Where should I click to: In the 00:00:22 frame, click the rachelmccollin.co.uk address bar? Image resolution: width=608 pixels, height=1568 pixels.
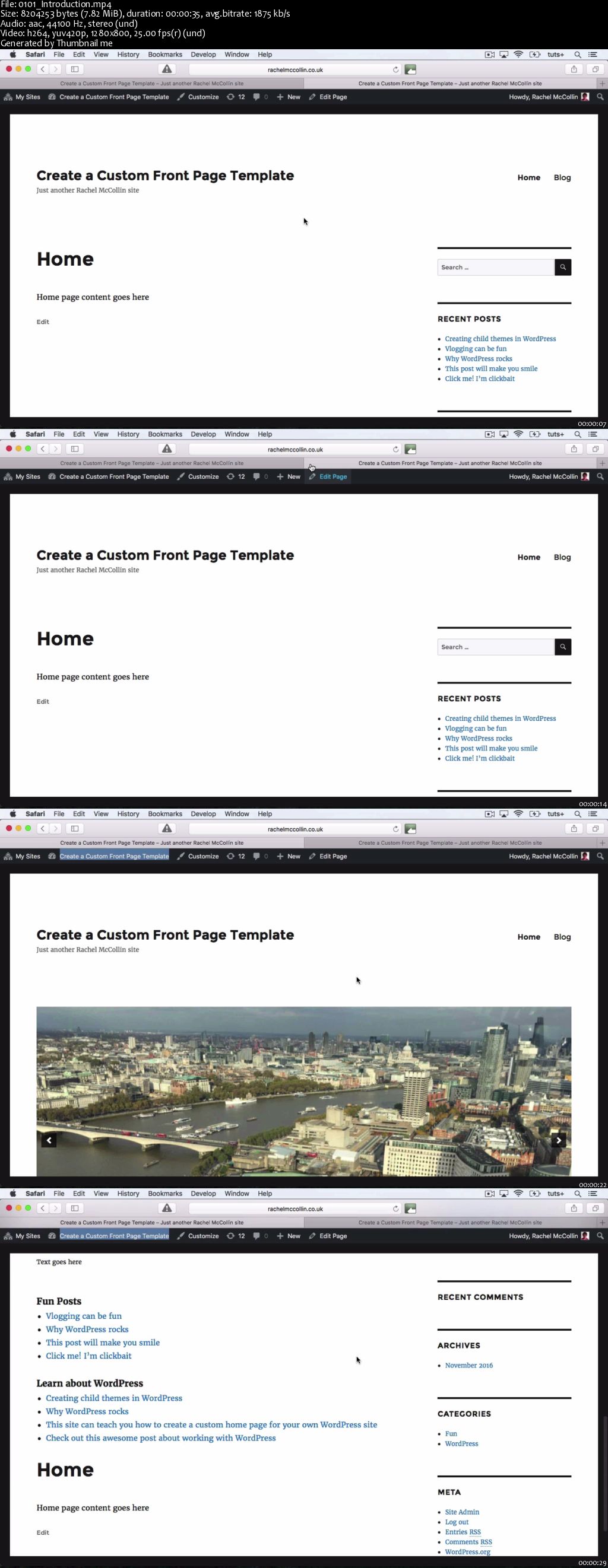(295, 829)
